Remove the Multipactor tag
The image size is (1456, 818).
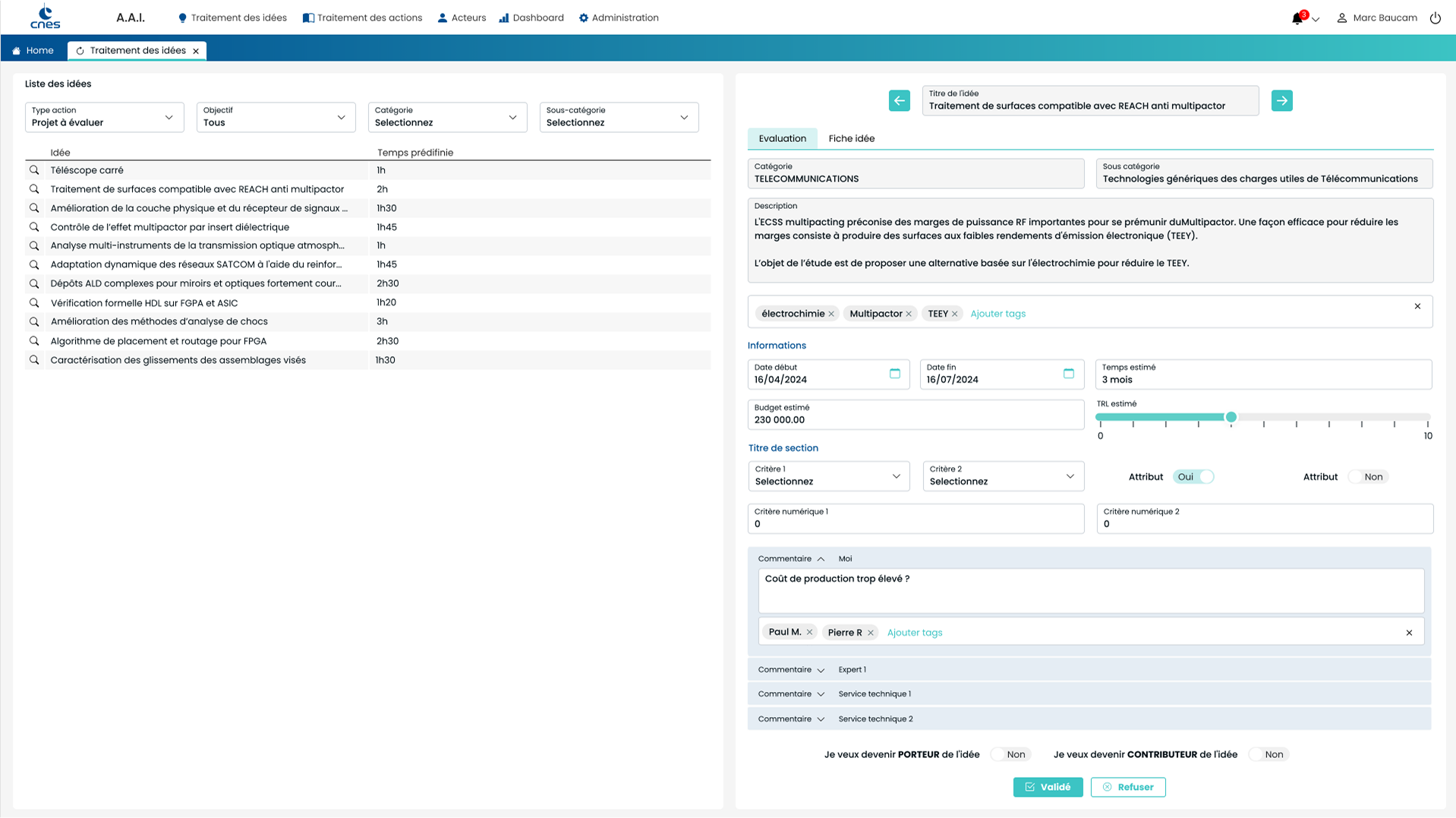point(909,314)
